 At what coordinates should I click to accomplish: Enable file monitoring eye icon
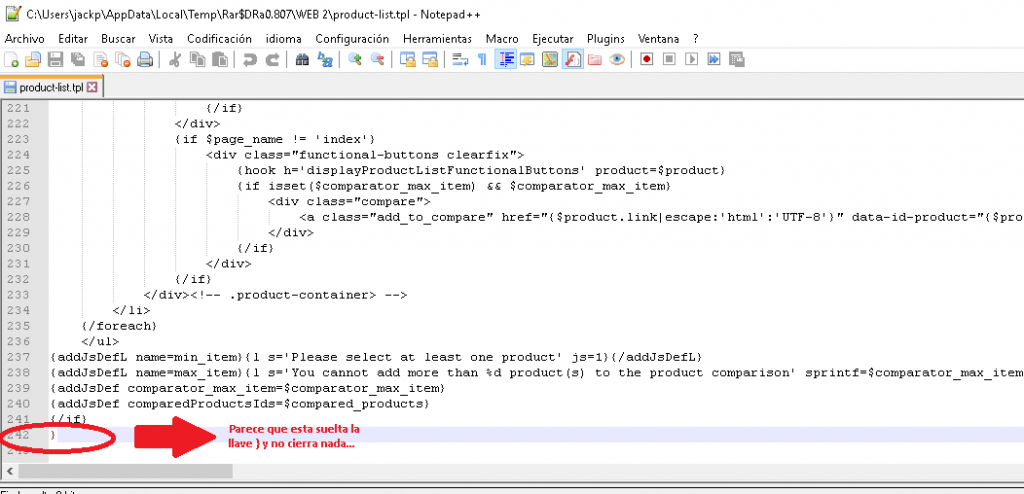point(617,60)
